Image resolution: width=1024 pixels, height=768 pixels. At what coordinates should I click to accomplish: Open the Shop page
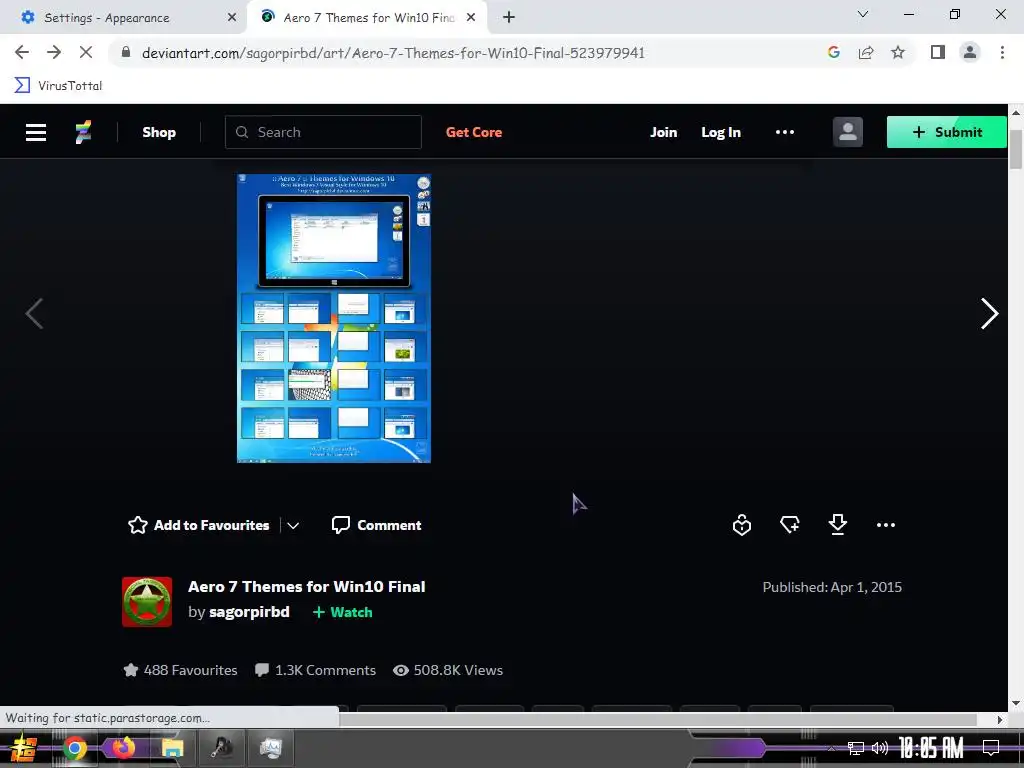pyautogui.click(x=159, y=133)
